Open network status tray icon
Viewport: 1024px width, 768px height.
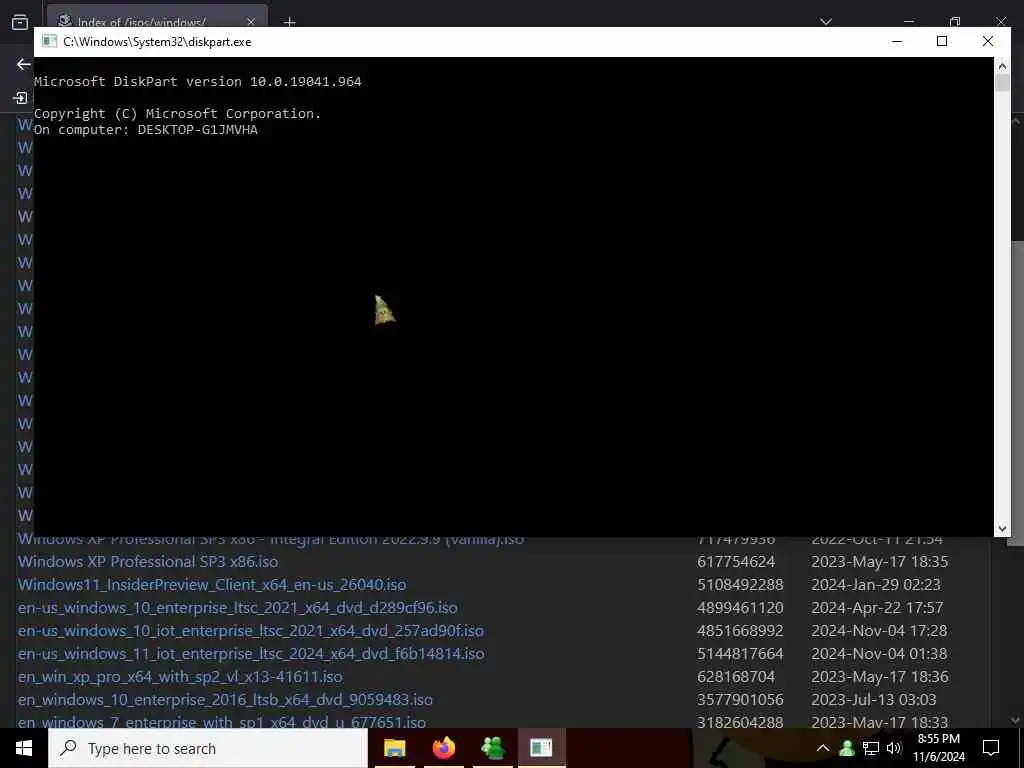click(x=871, y=748)
